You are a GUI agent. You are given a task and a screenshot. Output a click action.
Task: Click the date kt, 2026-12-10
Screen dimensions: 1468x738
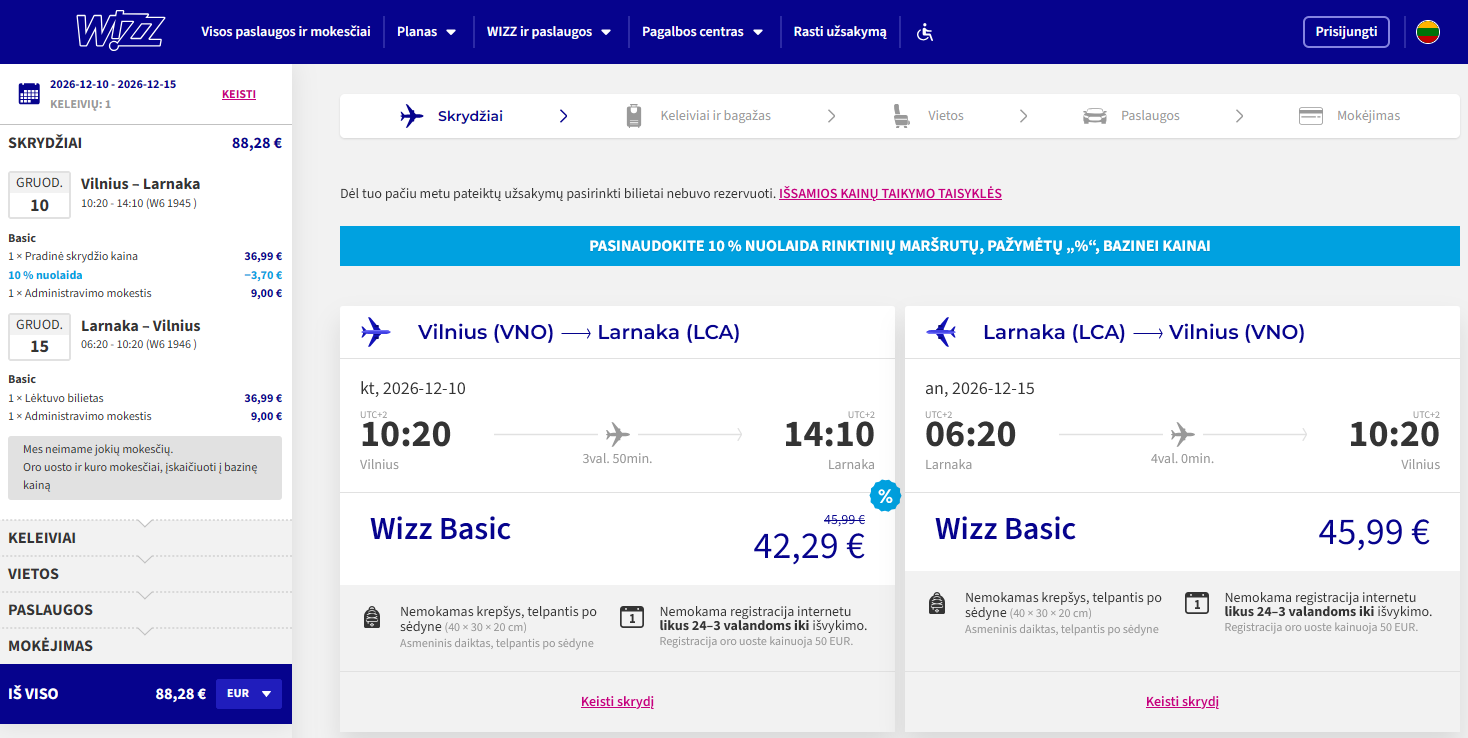[413, 389]
